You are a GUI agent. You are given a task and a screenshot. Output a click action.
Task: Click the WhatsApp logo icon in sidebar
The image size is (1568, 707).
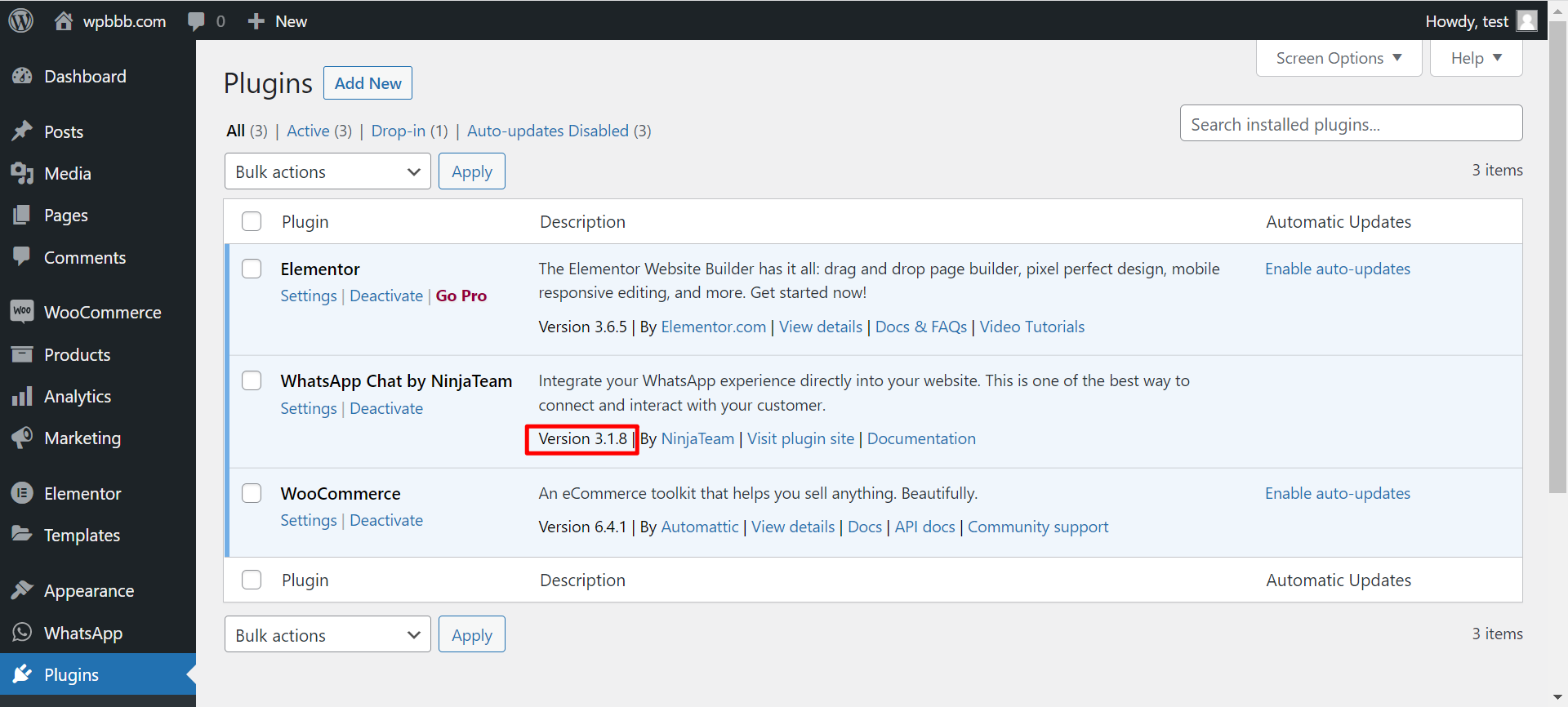[x=22, y=633]
